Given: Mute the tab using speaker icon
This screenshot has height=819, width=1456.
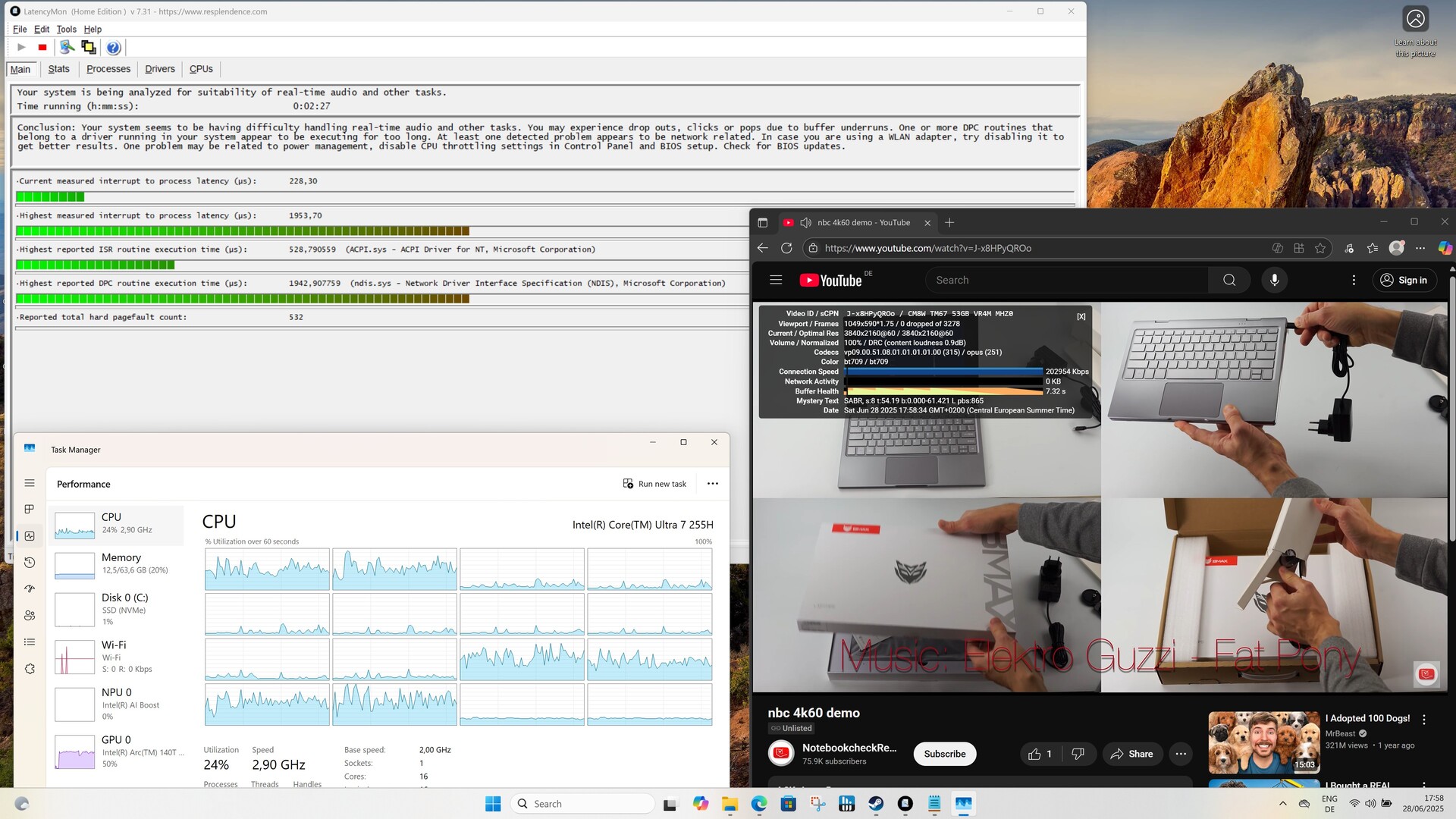Looking at the screenshot, I should pyautogui.click(x=805, y=223).
